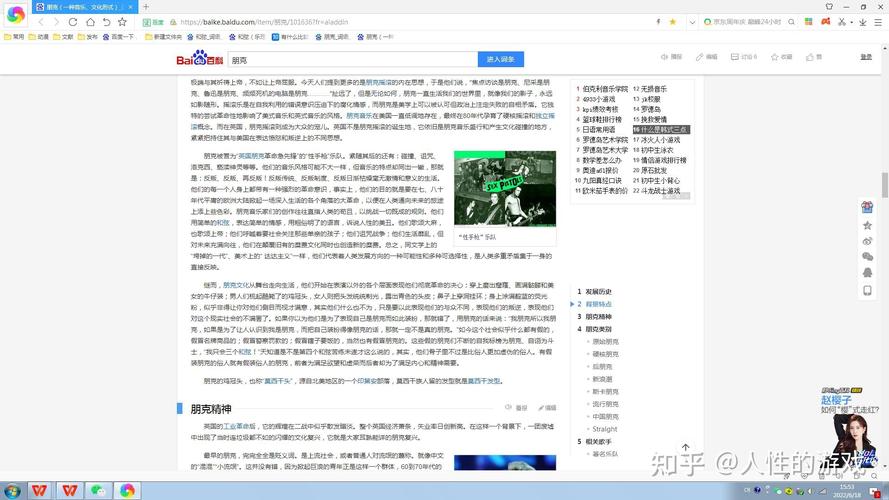Jump to Straight subsection in side catalog
889x500 pixels.
(605, 429)
